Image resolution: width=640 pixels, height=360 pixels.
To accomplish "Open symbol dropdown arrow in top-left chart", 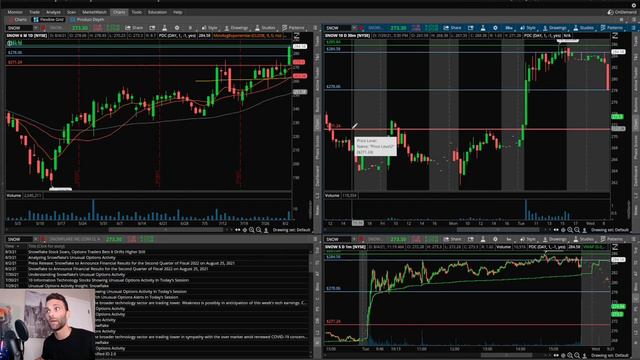I will (36, 28).
